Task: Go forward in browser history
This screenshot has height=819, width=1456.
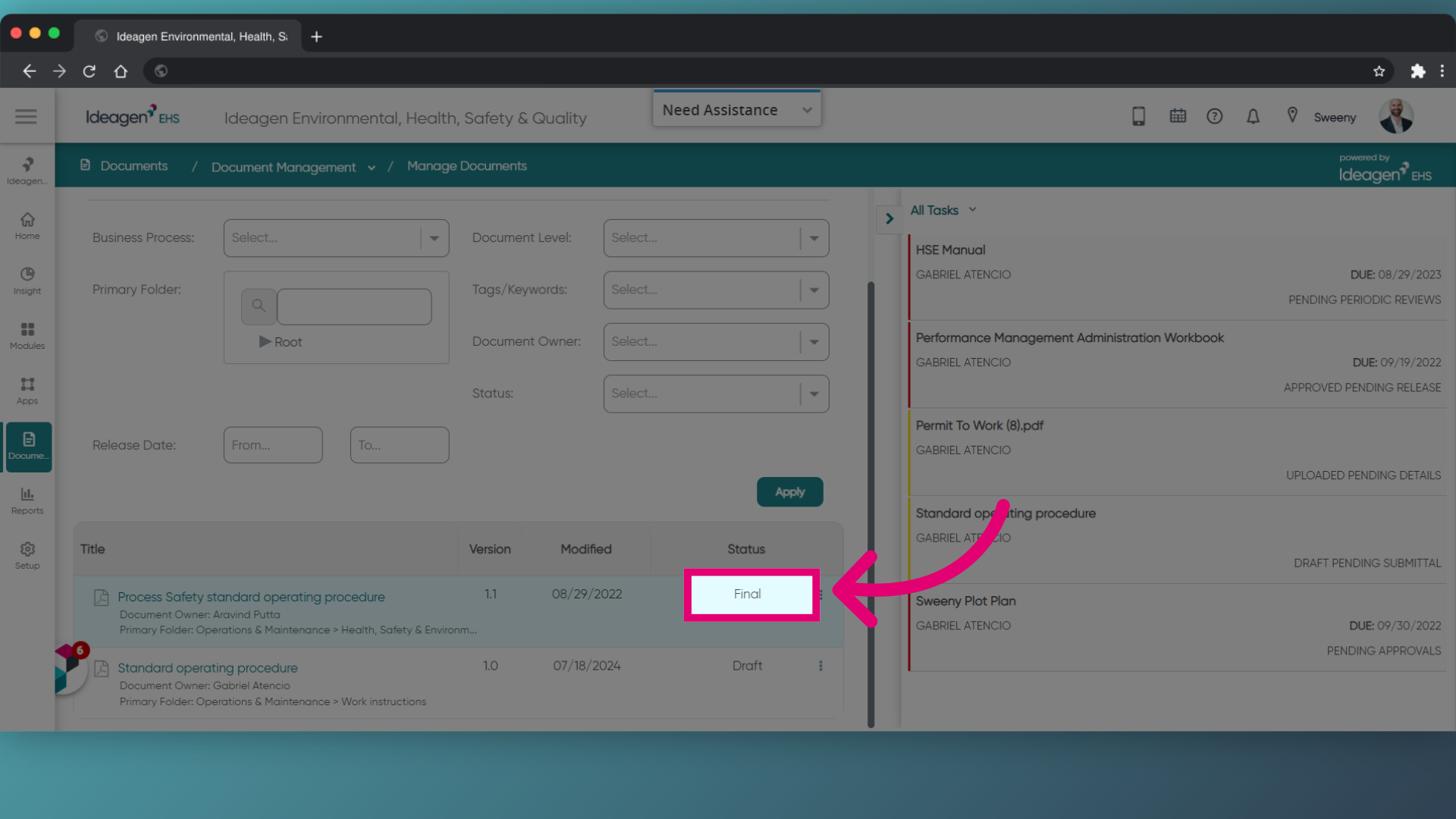Action: point(59,71)
